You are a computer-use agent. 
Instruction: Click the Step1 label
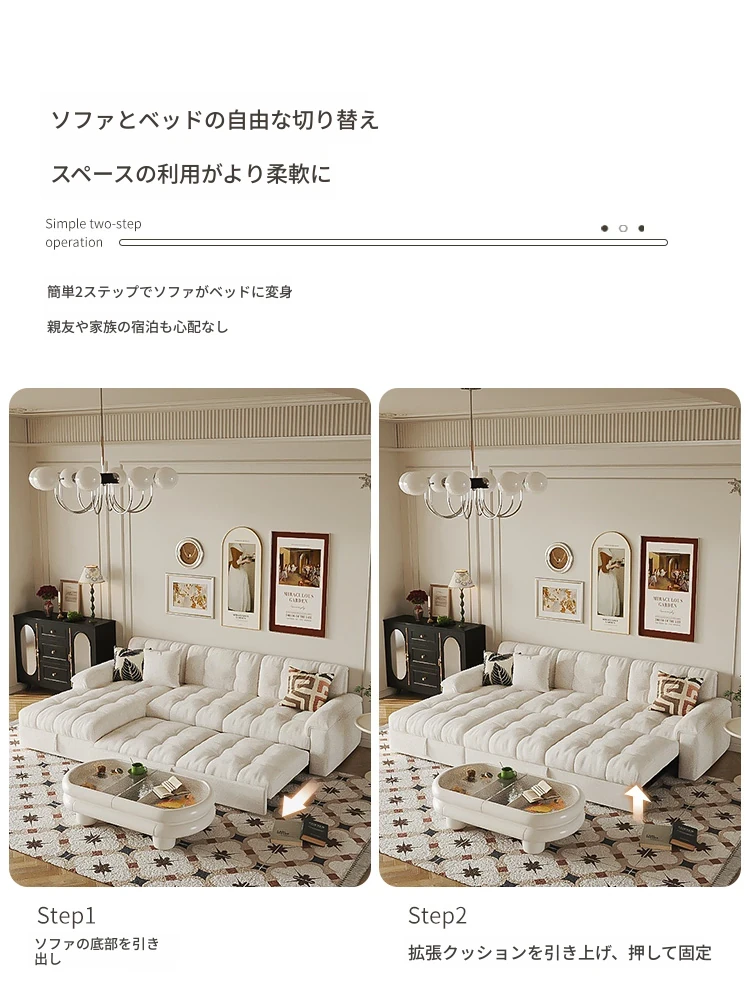[66, 915]
